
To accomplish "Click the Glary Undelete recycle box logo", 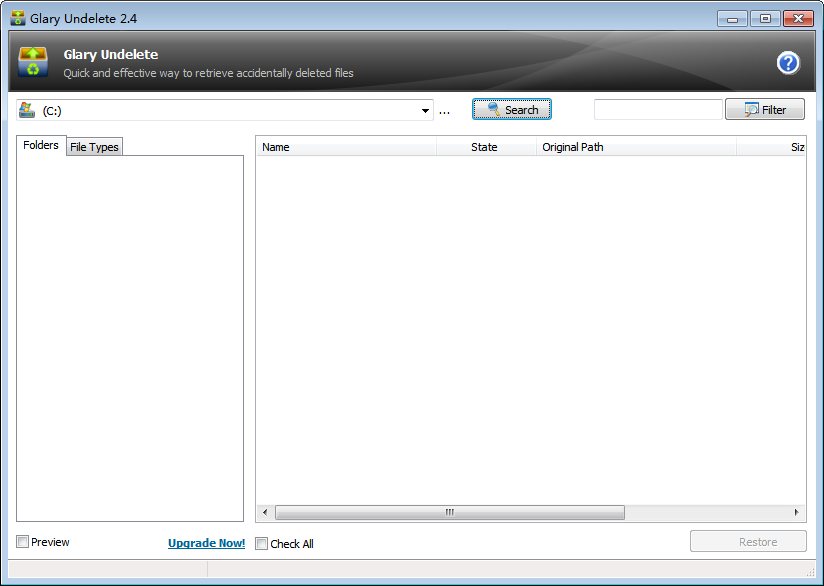I will coord(33,62).
